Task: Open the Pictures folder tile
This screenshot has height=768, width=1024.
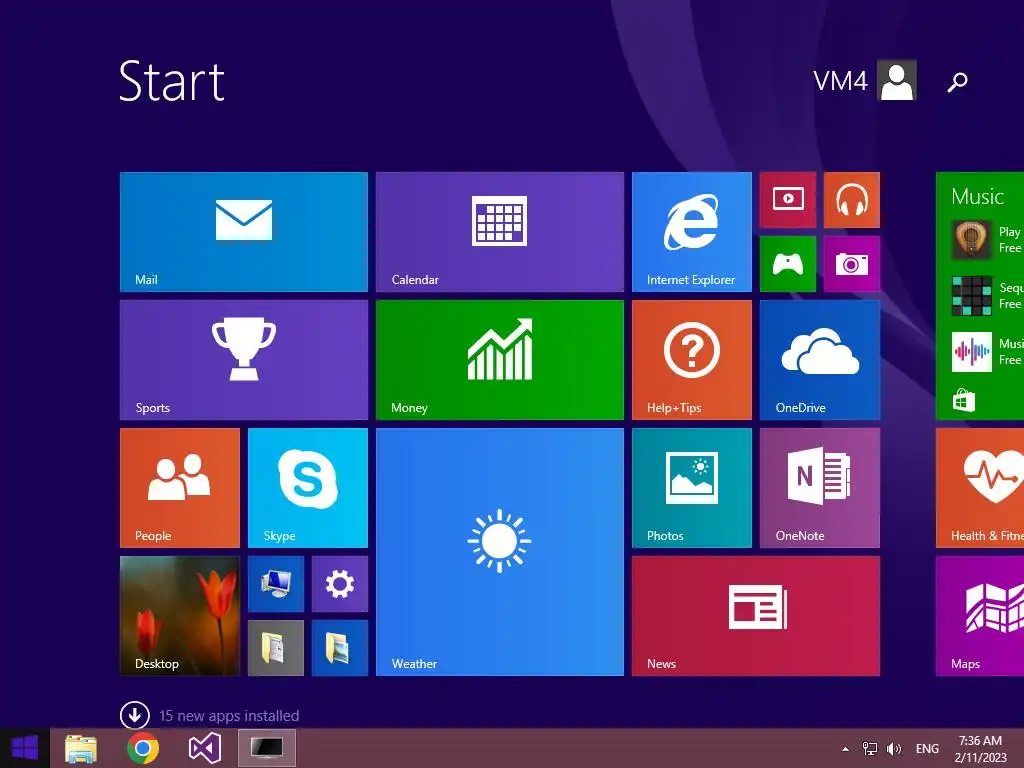Action: pos(340,648)
